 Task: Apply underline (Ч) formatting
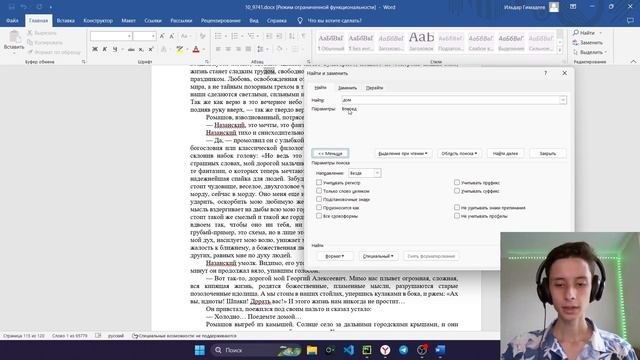pyautogui.click(x=115, y=49)
